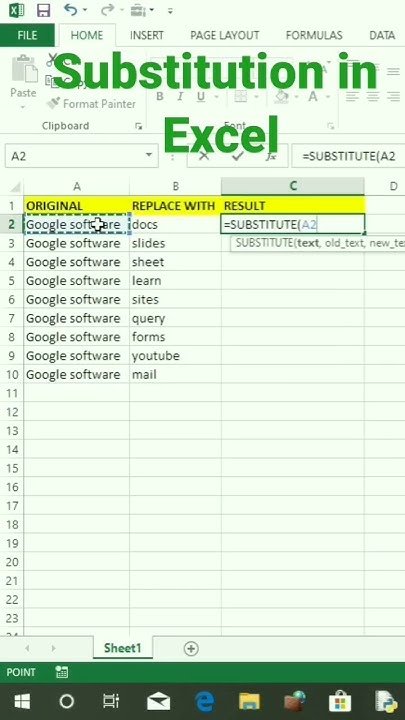Toggle Bold formatting
Image resolution: width=405 pixels, height=720 pixels.
point(160,96)
